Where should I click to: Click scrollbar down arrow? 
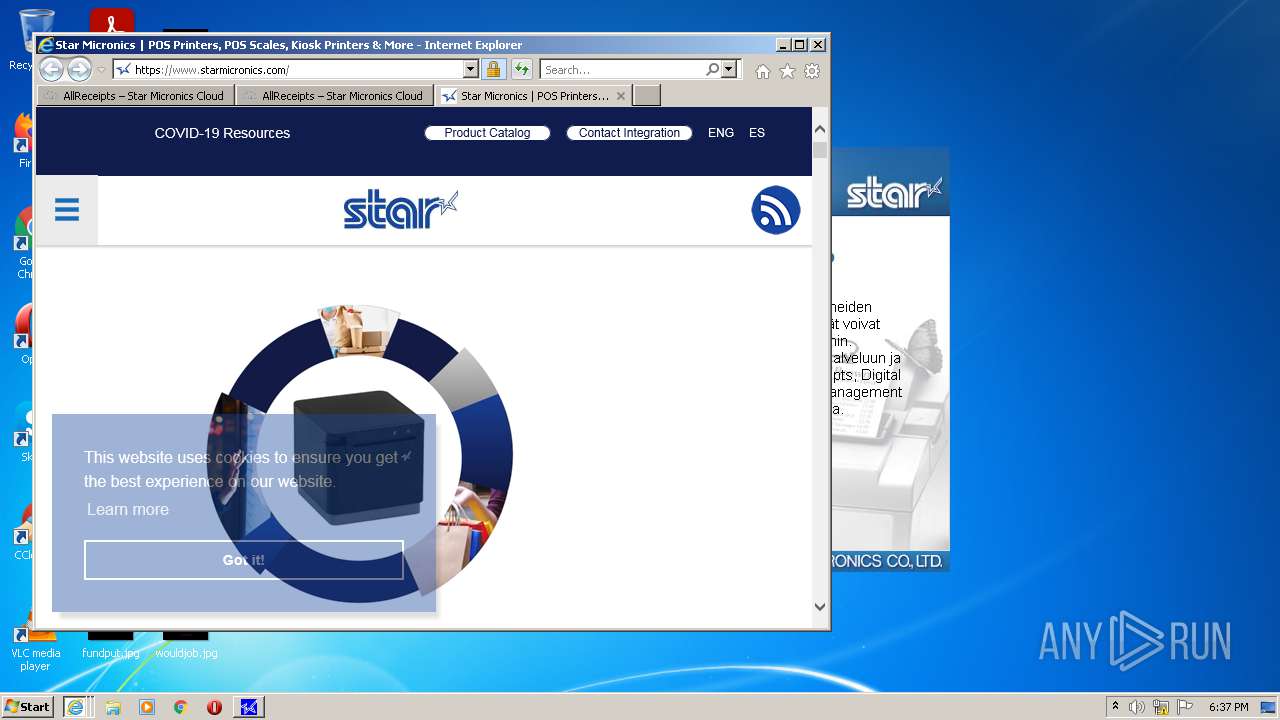(820, 606)
